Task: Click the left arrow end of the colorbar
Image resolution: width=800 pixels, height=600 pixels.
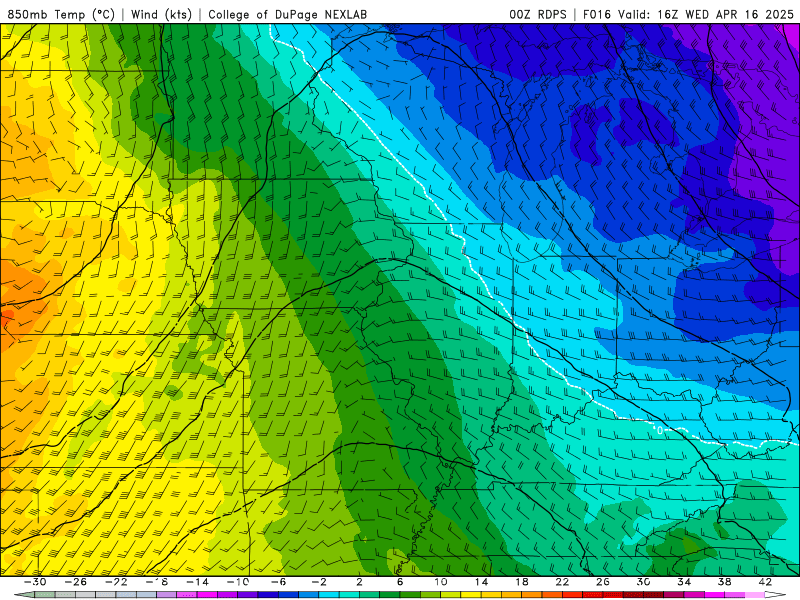Action: point(24,594)
